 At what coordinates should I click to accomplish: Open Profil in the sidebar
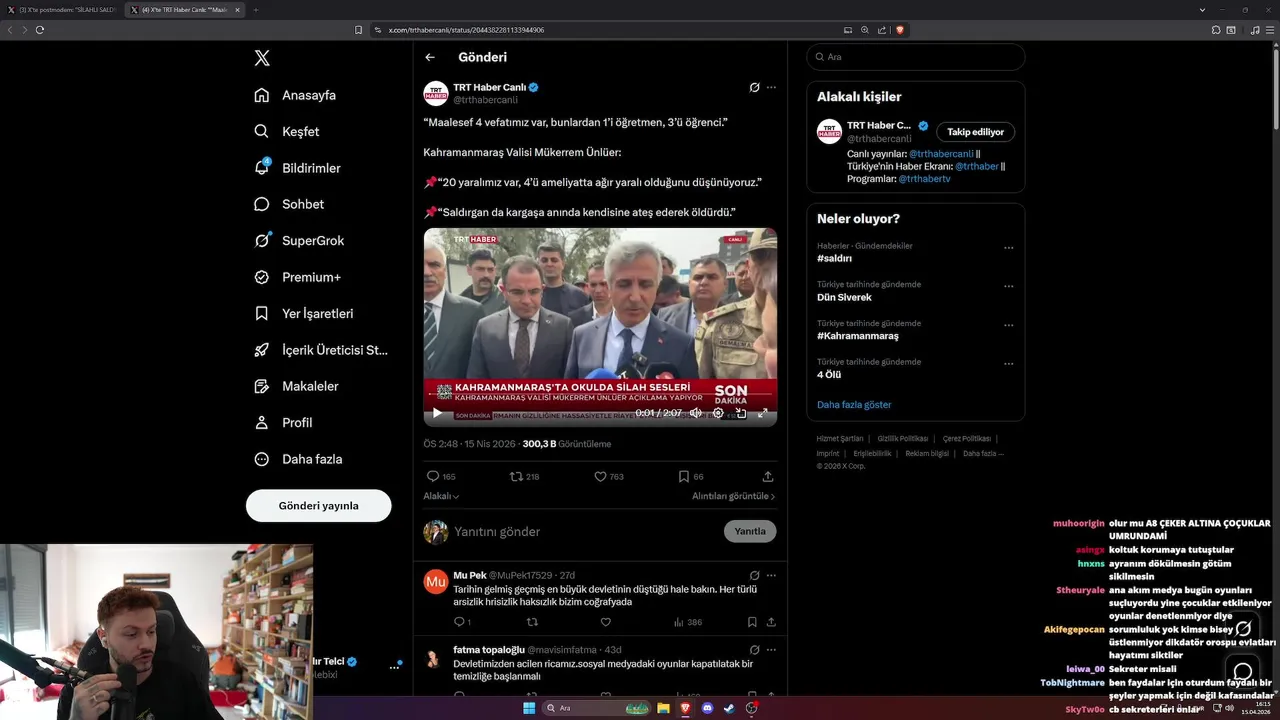[283, 422]
